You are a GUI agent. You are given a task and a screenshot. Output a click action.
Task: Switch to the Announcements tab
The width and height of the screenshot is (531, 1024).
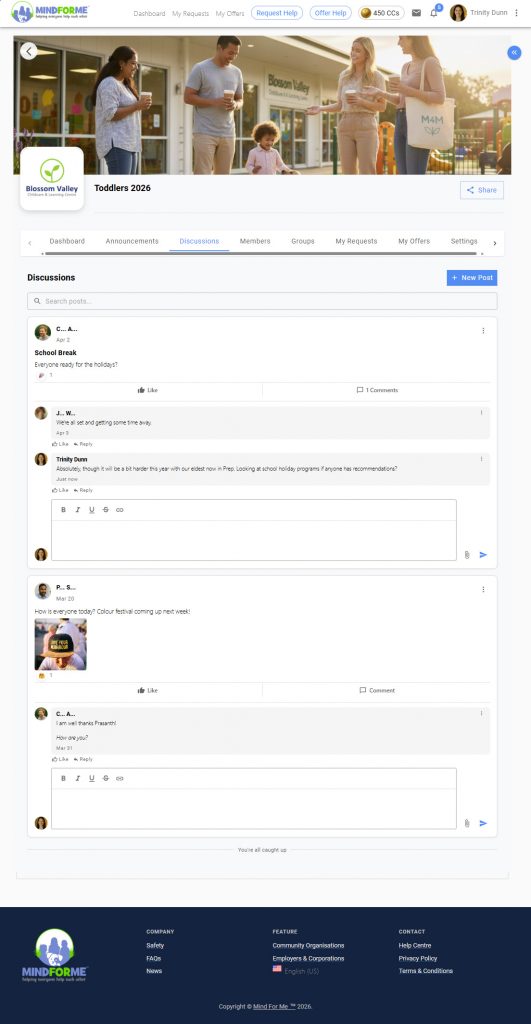(132, 241)
